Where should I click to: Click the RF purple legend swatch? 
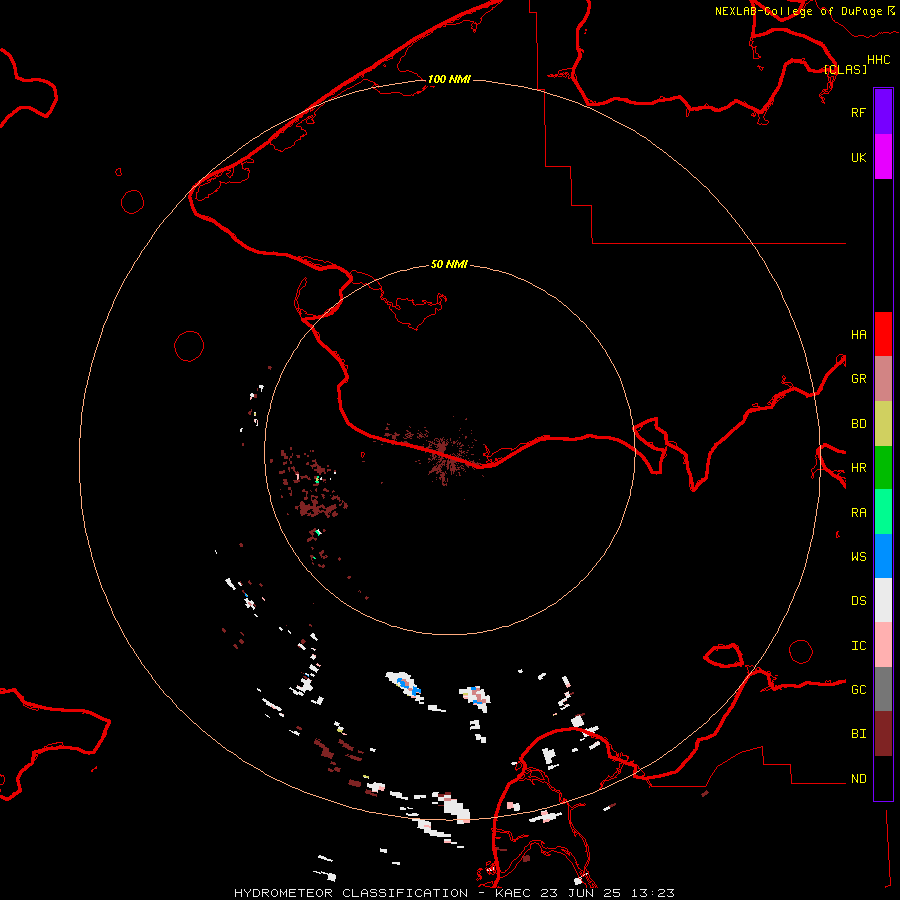coord(883,112)
